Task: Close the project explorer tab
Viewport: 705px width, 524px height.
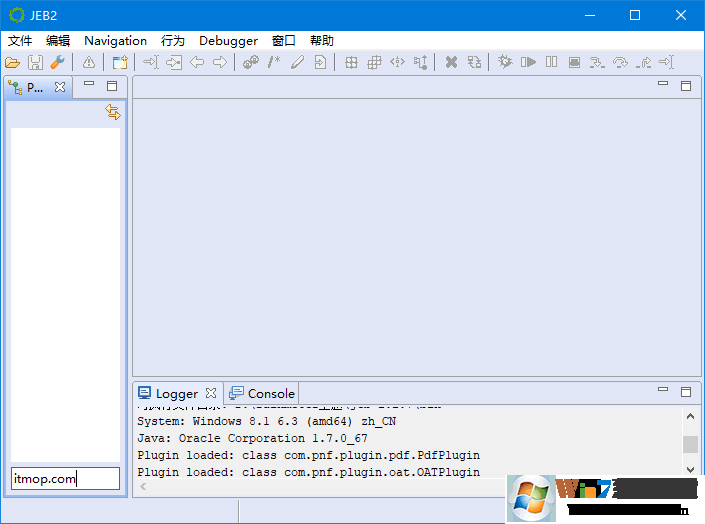Action: [x=59, y=87]
